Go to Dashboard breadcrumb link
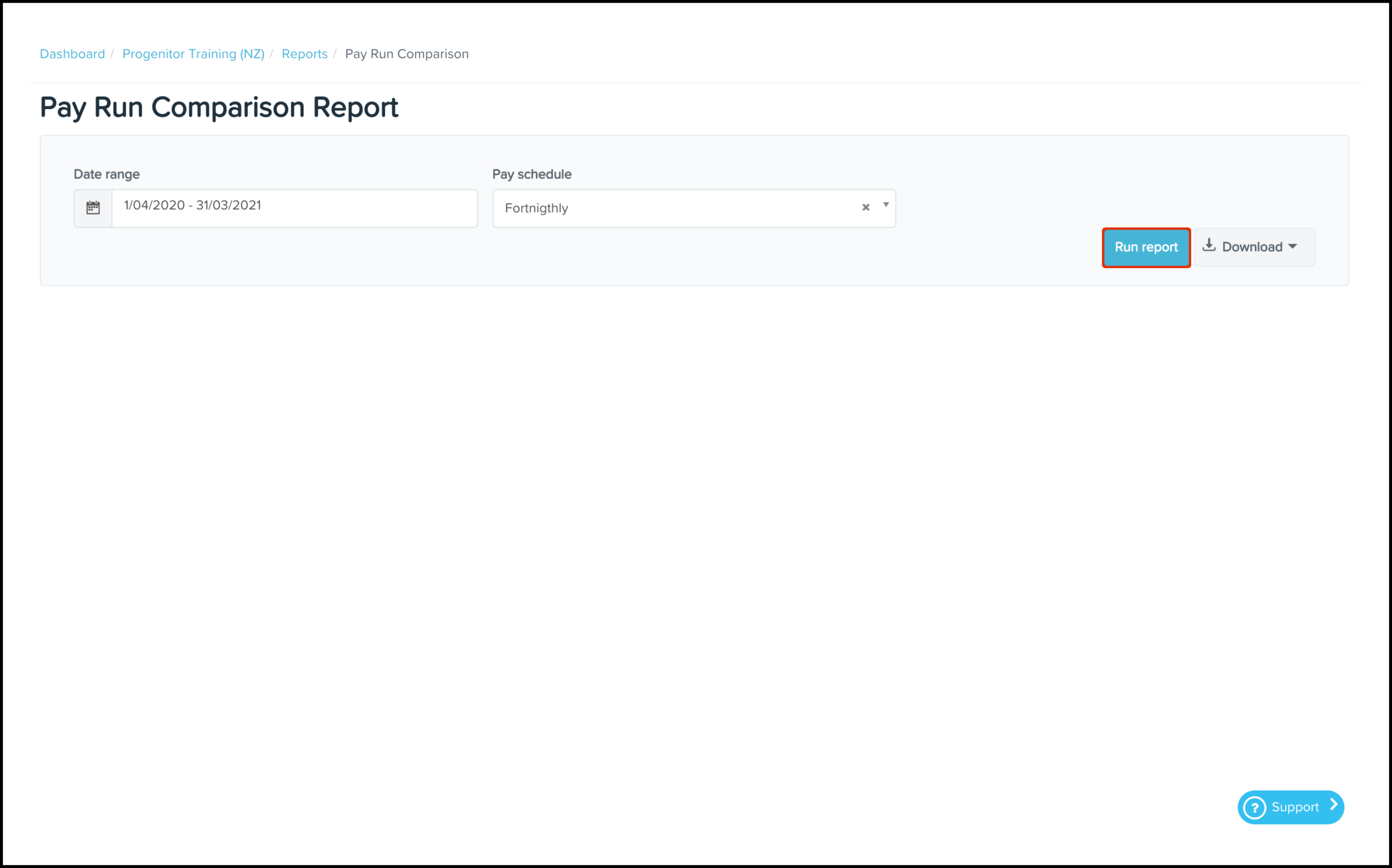This screenshot has height=868, width=1392. pyautogui.click(x=72, y=54)
